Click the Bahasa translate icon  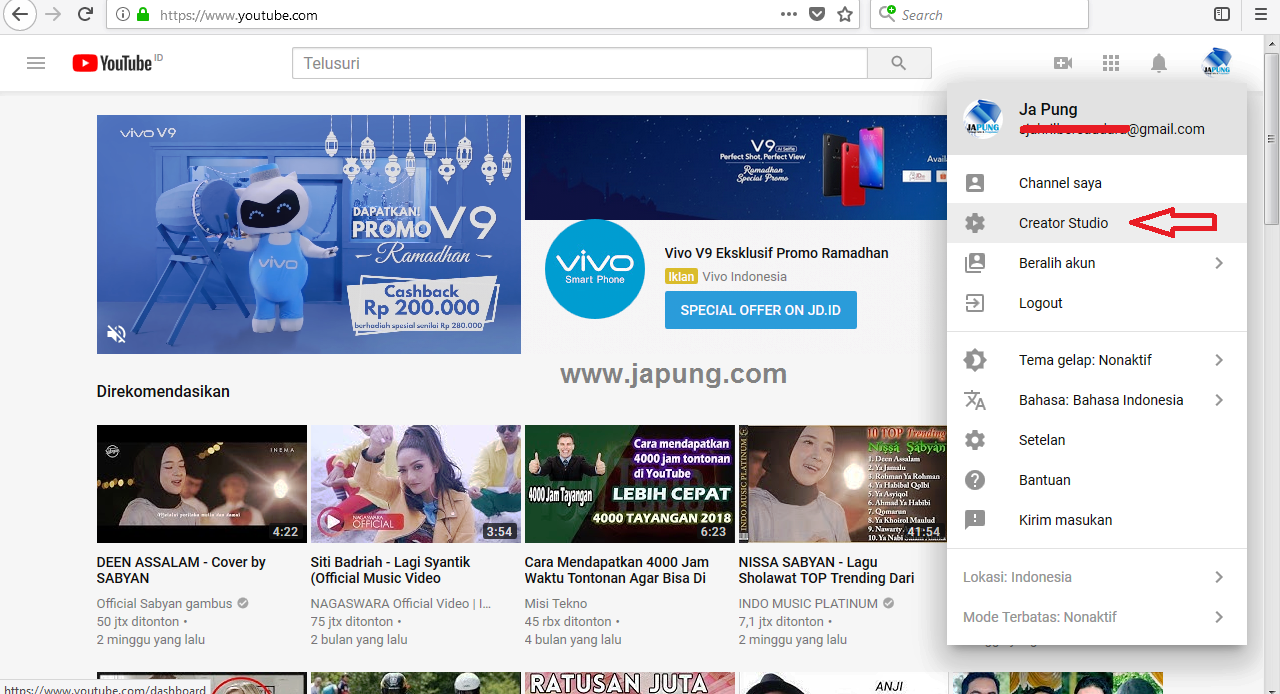975,400
